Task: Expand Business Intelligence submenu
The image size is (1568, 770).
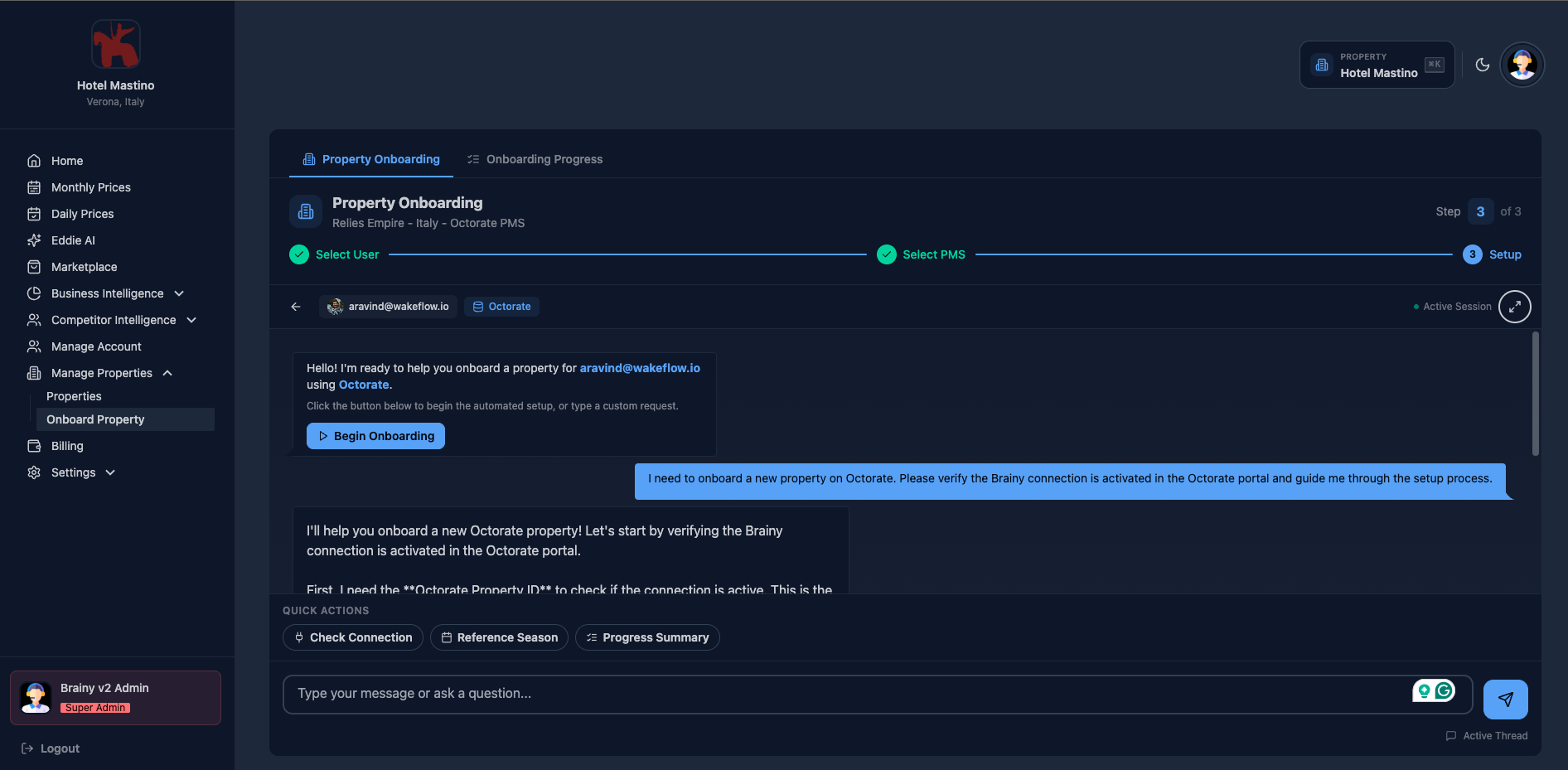Action: (107, 293)
